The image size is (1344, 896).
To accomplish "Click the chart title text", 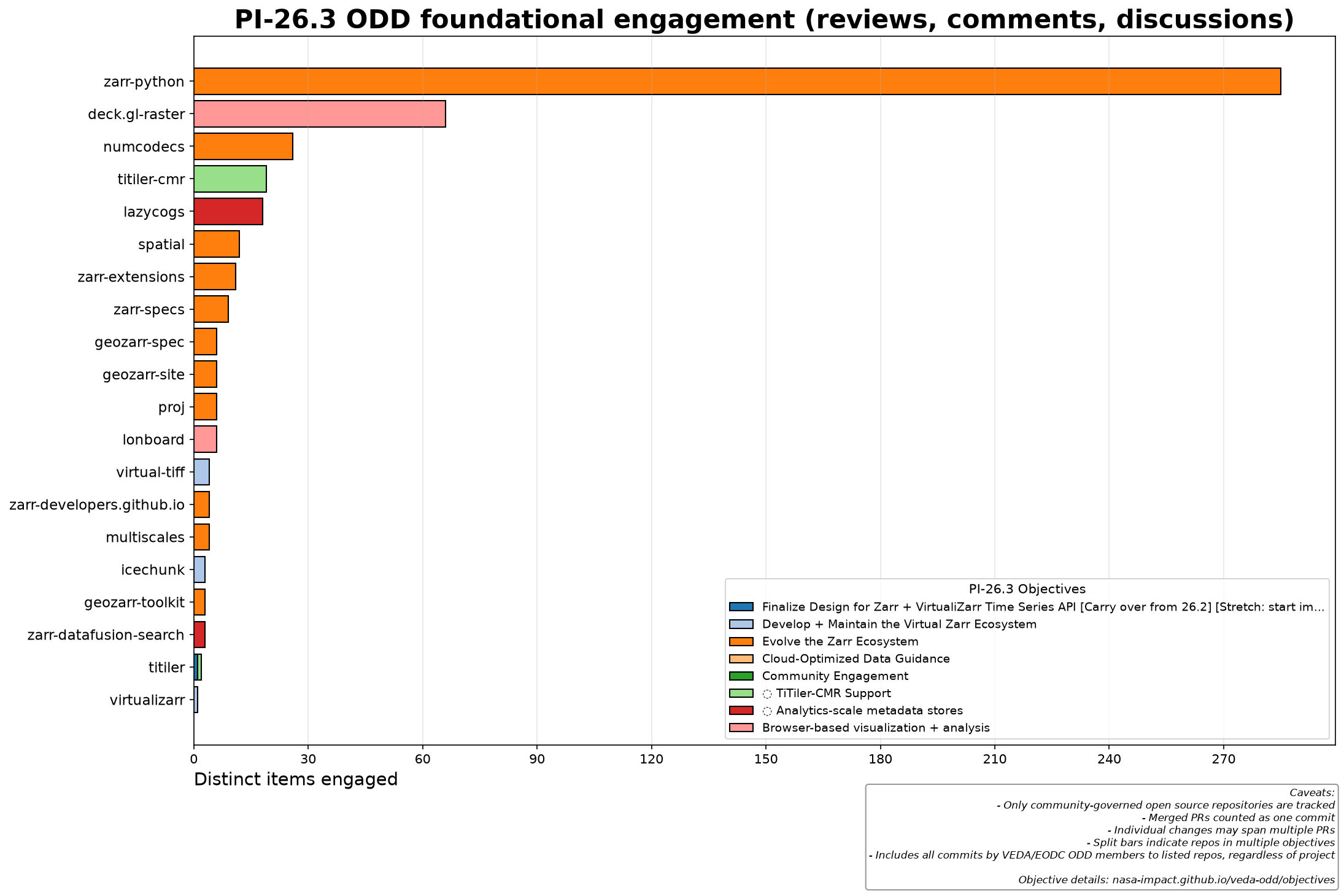I will pos(764,20).
